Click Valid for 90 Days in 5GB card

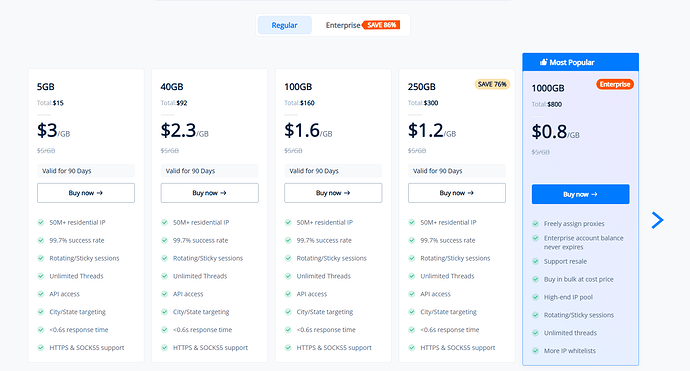tap(86, 171)
